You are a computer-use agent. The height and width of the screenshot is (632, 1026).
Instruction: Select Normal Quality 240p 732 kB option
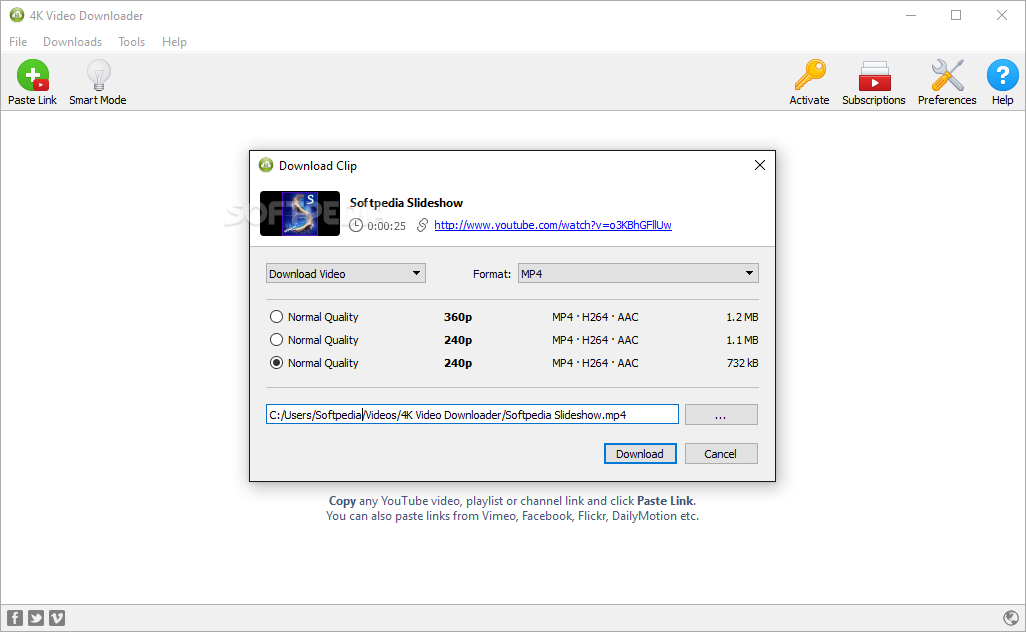point(276,362)
